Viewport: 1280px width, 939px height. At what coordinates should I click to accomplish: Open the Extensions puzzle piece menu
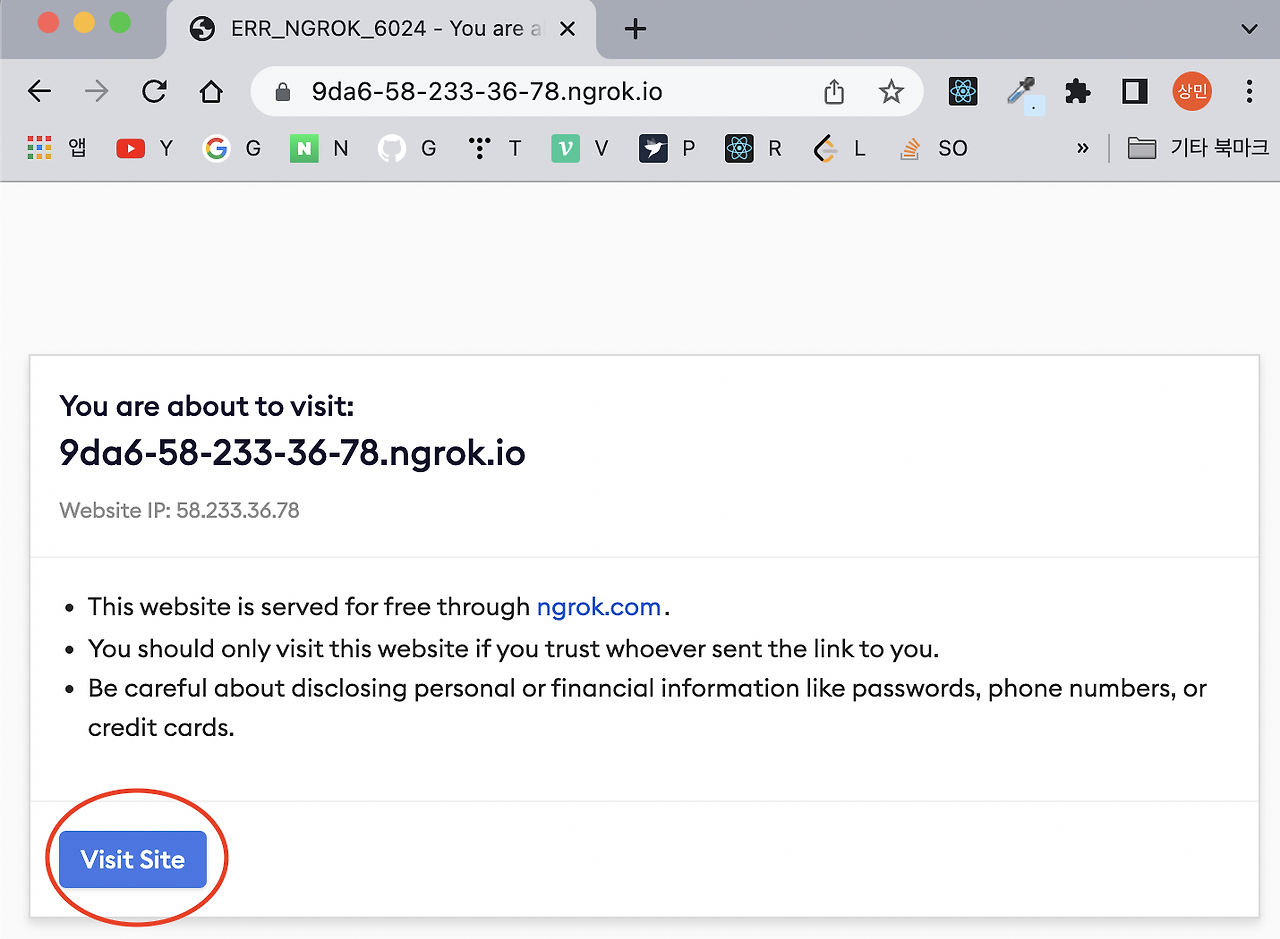[x=1077, y=92]
